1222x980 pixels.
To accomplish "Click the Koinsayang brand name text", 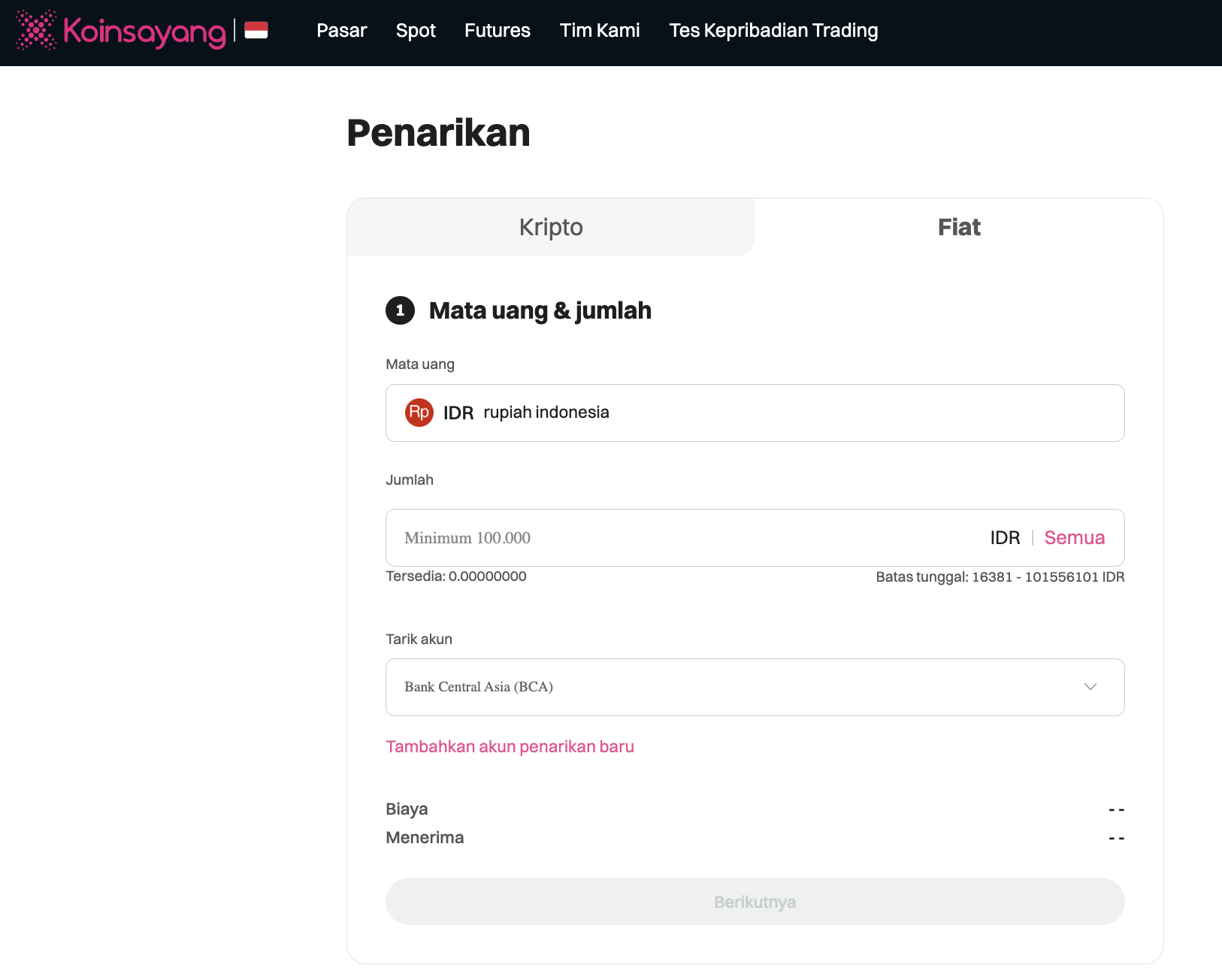I will tap(144, 32).
